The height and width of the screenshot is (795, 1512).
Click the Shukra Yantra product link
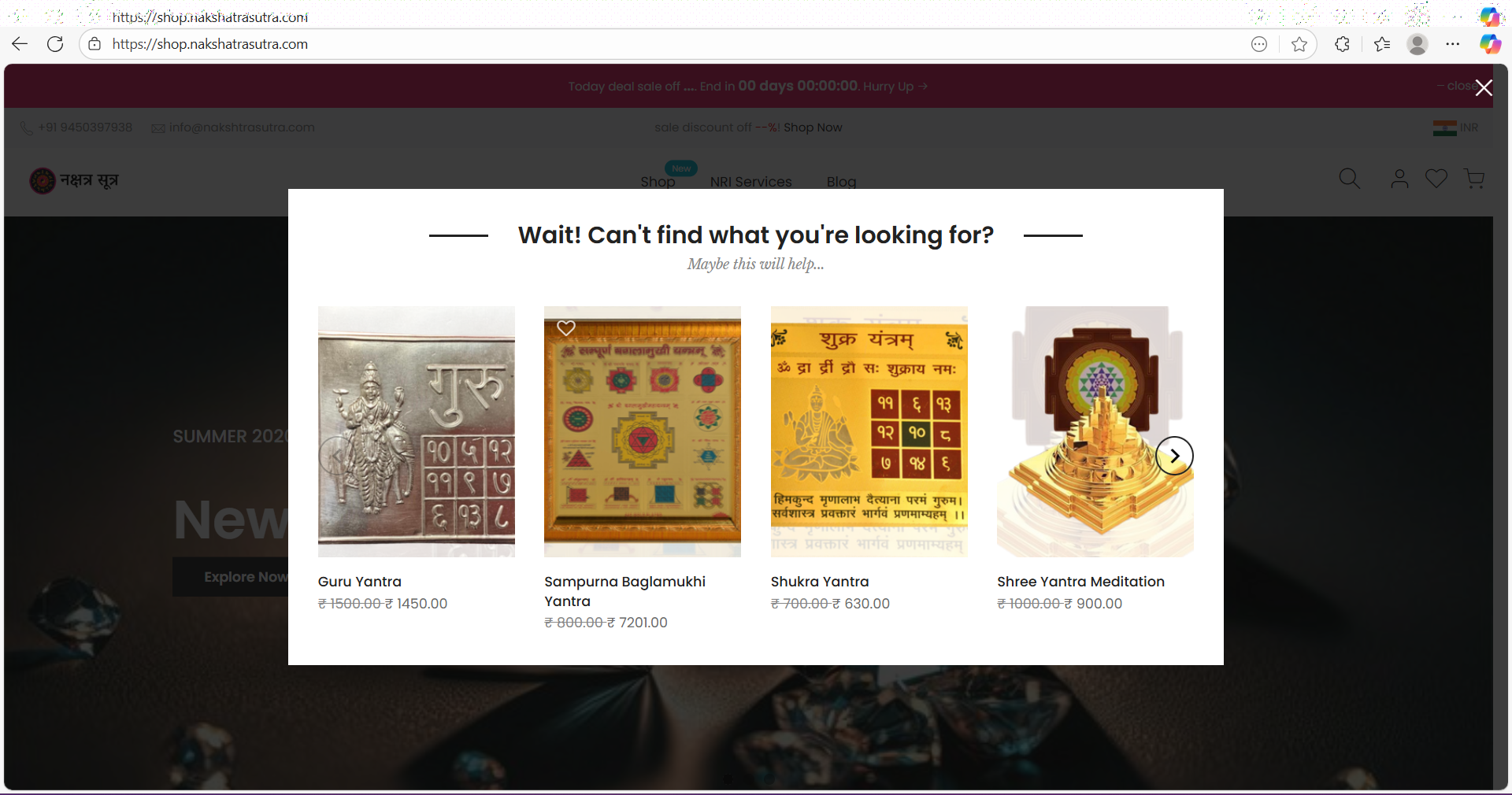tap(820, 582)
